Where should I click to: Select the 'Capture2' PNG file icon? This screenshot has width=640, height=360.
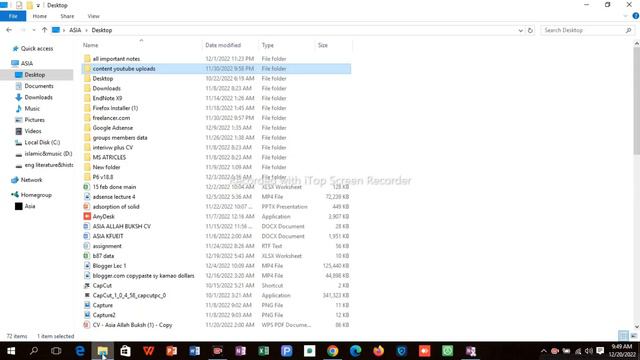(87, 315)
